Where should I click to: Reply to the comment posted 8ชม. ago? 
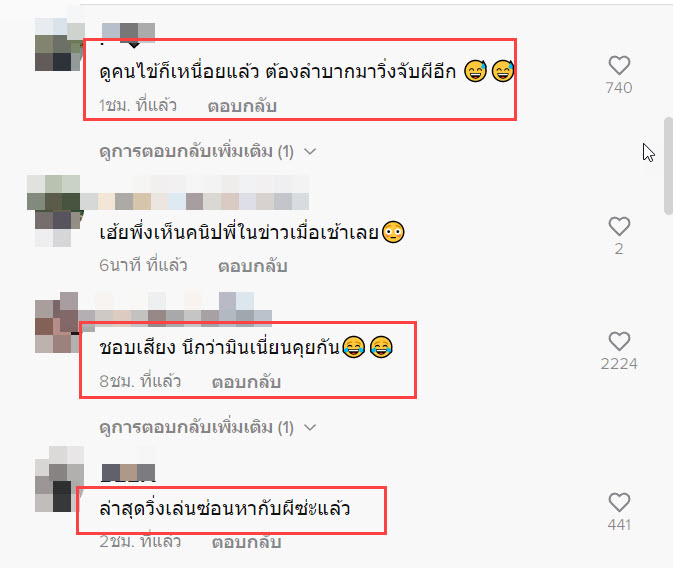coord(246,382)
